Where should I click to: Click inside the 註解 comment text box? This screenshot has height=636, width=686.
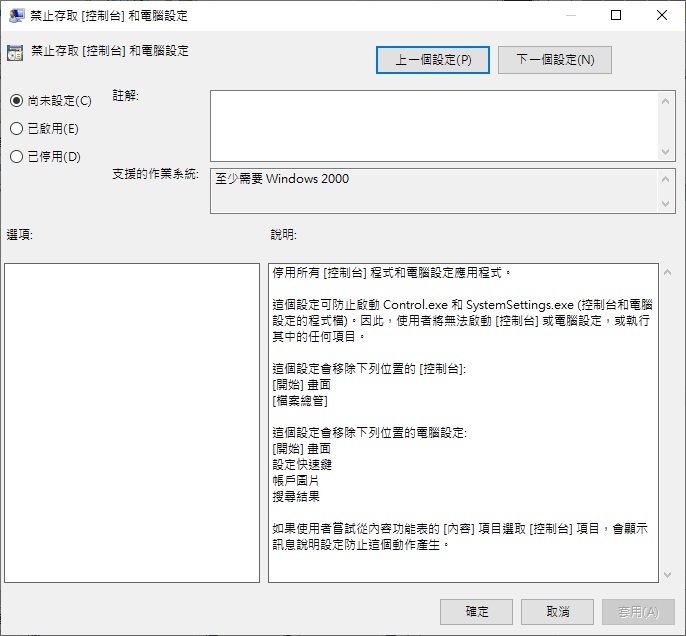click(x=433, y=126)
